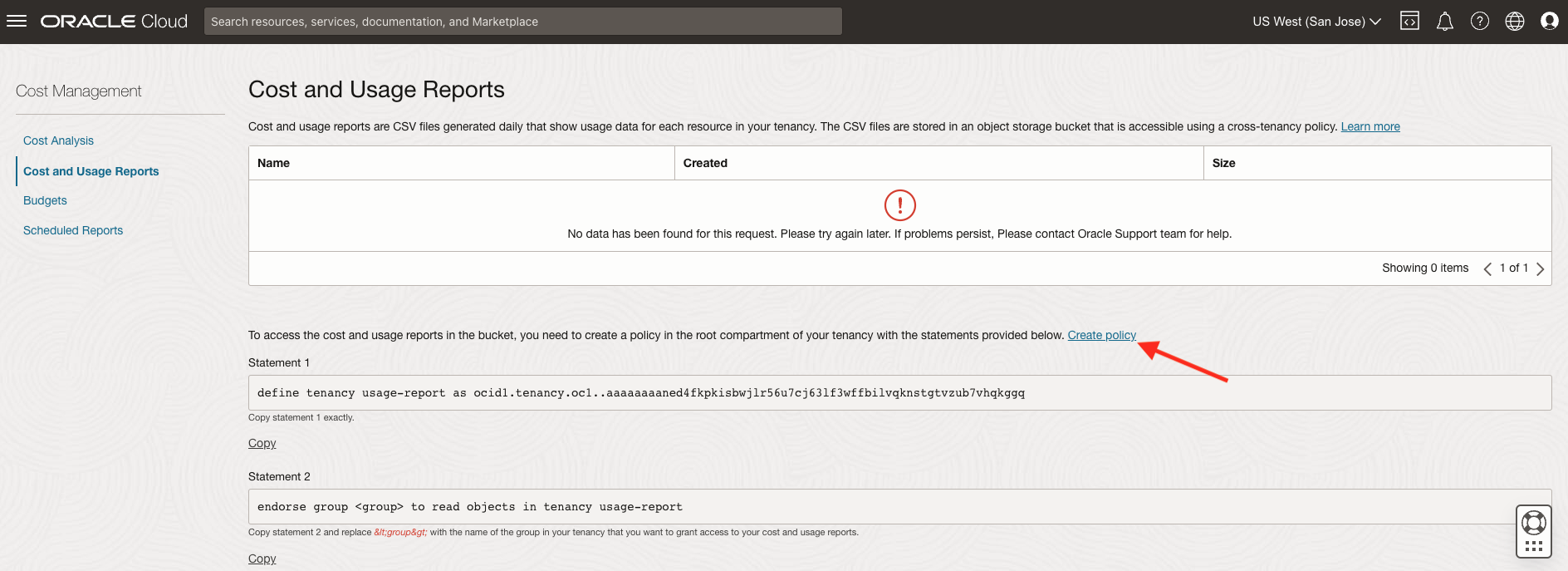Click the red error exclamation icon
Viewport: 1568px width, 571px height.
tap(899, 204)
